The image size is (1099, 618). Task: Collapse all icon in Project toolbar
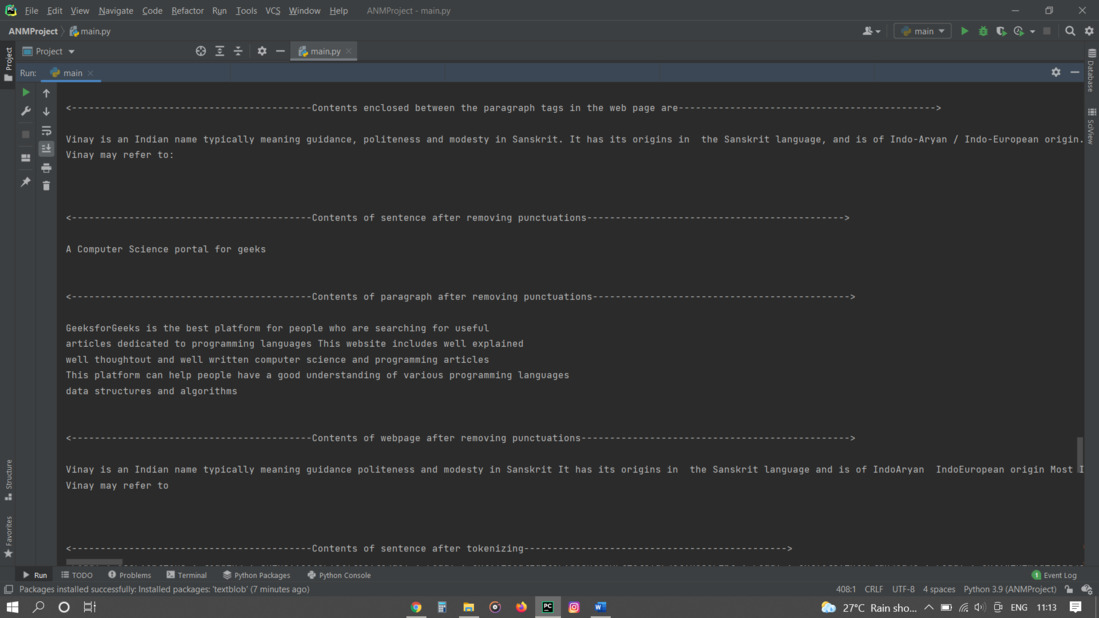click(238, 51)
